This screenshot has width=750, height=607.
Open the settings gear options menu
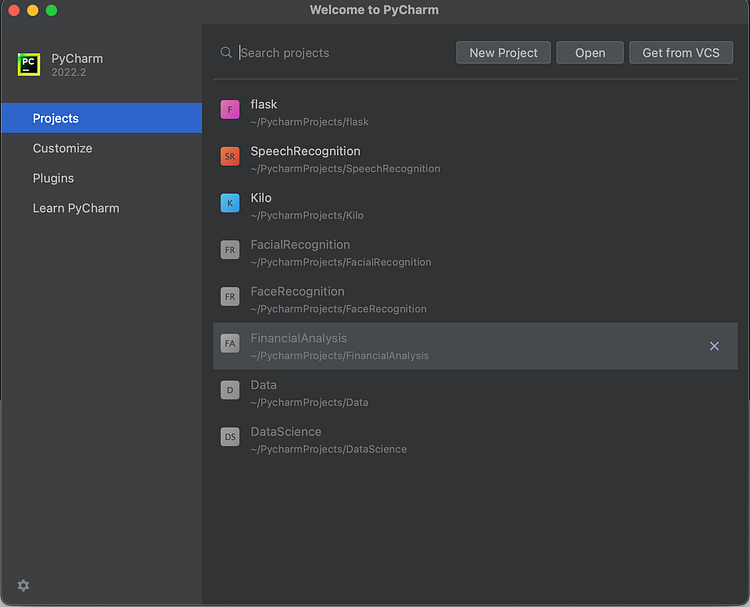23,585
